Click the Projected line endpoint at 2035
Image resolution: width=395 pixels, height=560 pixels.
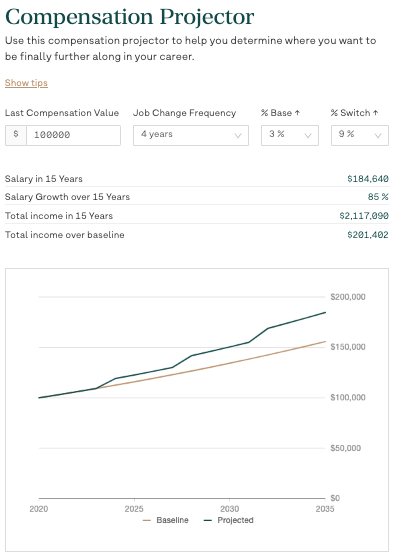click(x=325, y=312)
